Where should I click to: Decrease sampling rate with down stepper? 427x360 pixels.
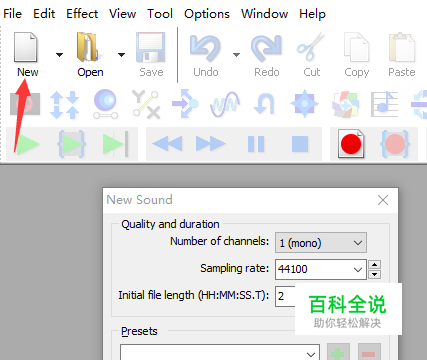point(375,274)
